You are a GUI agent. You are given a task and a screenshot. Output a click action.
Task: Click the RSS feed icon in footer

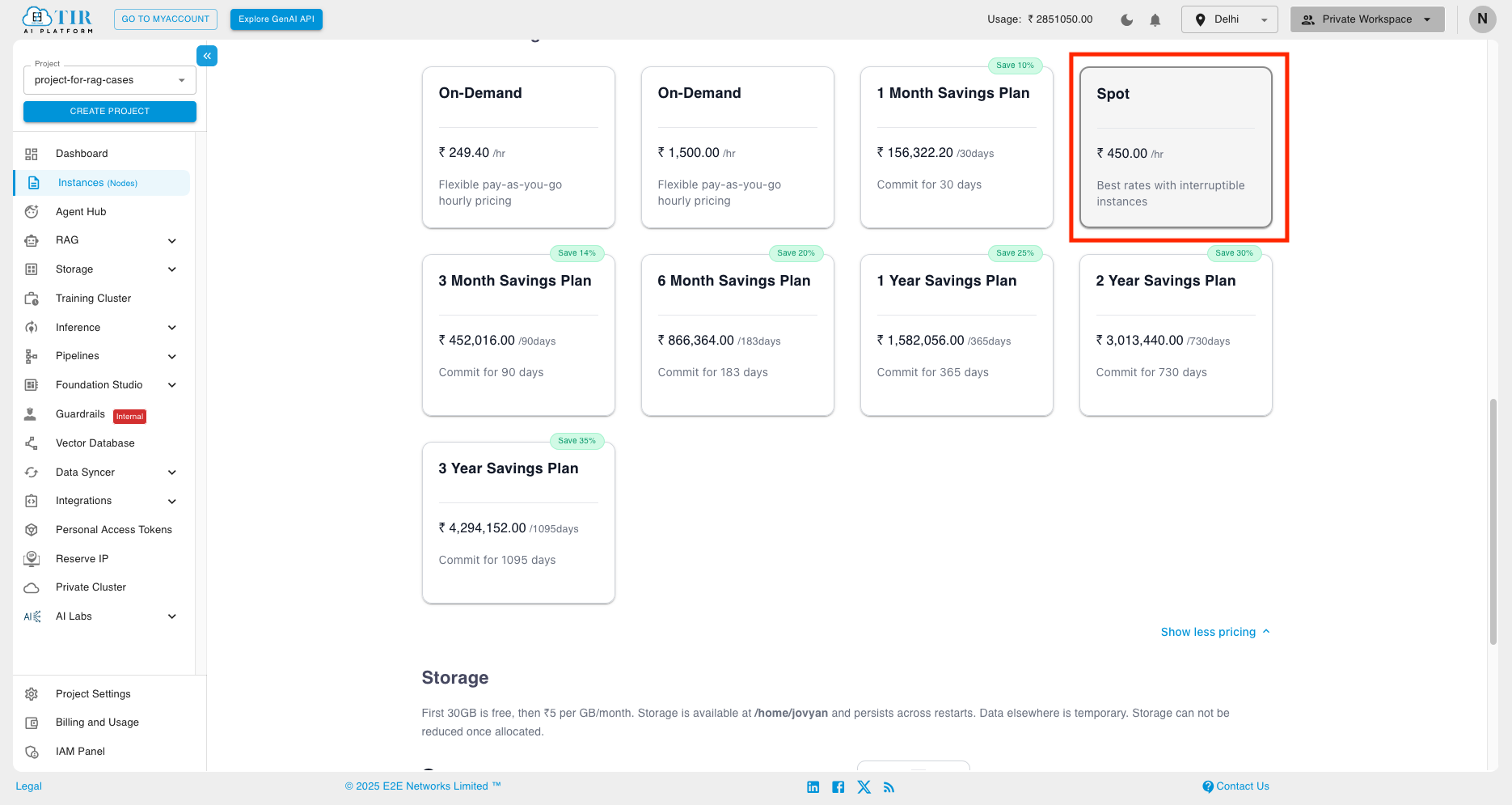pyautogui.click(x=889, y=787)
